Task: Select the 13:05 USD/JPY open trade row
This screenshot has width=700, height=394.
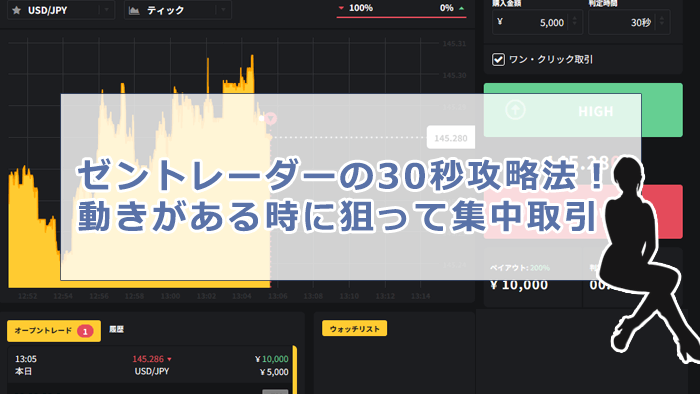Action: click(x=151, y=365)
